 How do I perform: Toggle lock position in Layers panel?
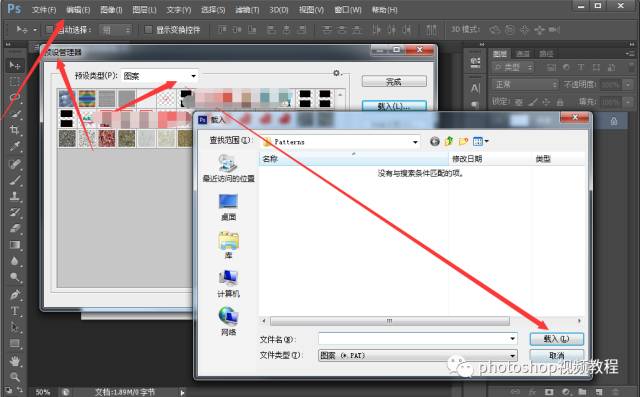click(x=547, y=102)
